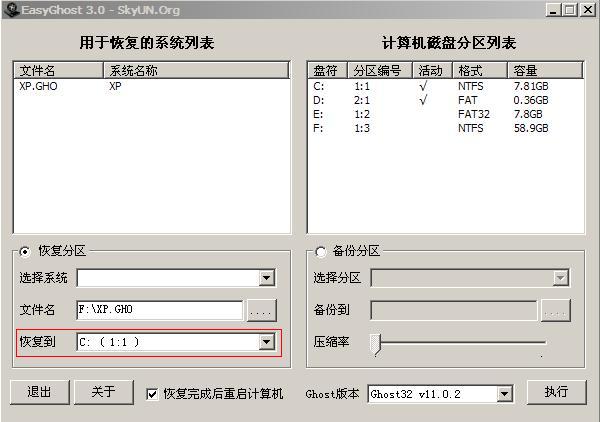Select the D: partition row
Image resolution: width=600 pixels, height=422 pixels.
[x=445, y=100]
